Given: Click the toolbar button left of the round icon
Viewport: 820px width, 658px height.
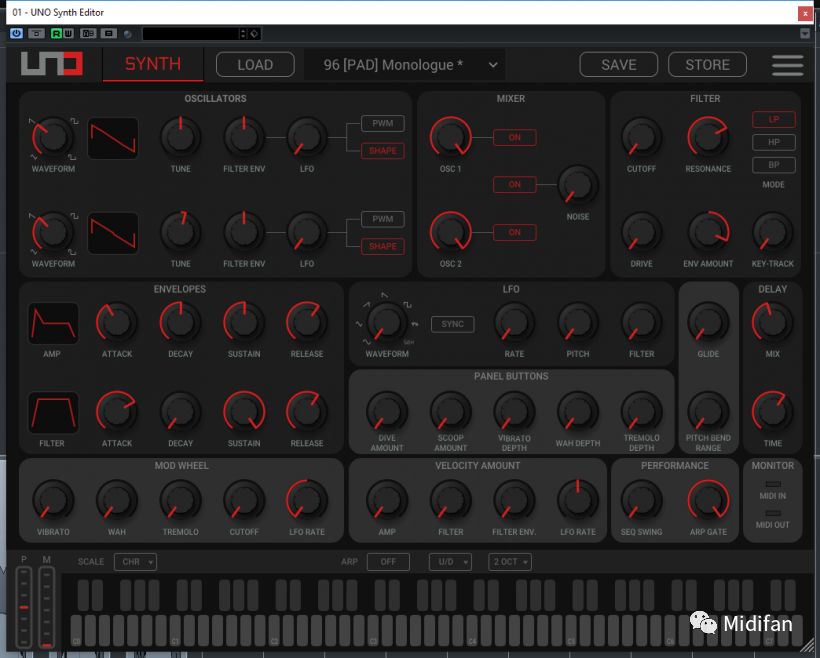Looking at the screenshot, I should 109,33.
